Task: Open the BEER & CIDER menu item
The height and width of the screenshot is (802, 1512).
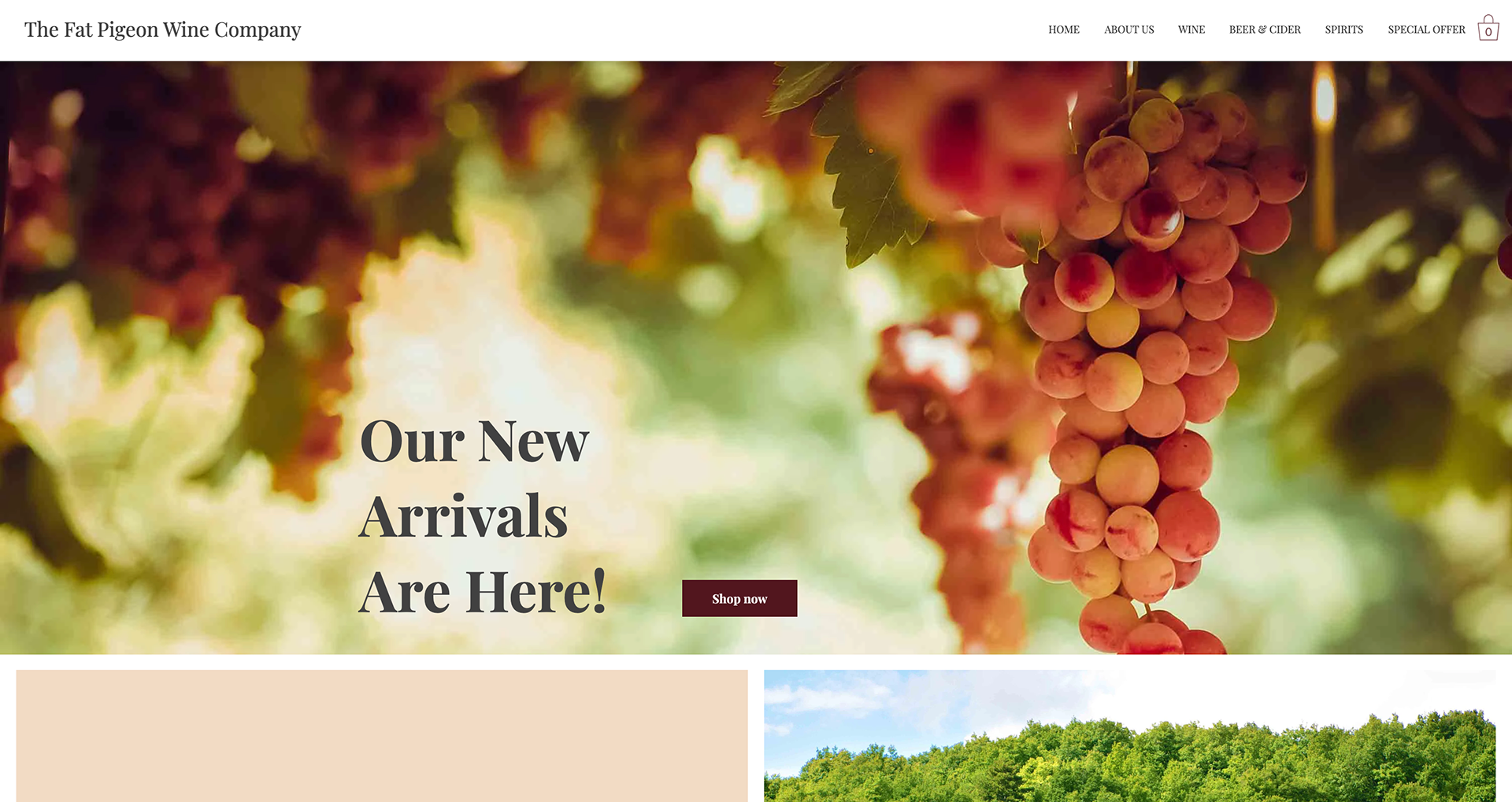Action: coord(1265,30)
